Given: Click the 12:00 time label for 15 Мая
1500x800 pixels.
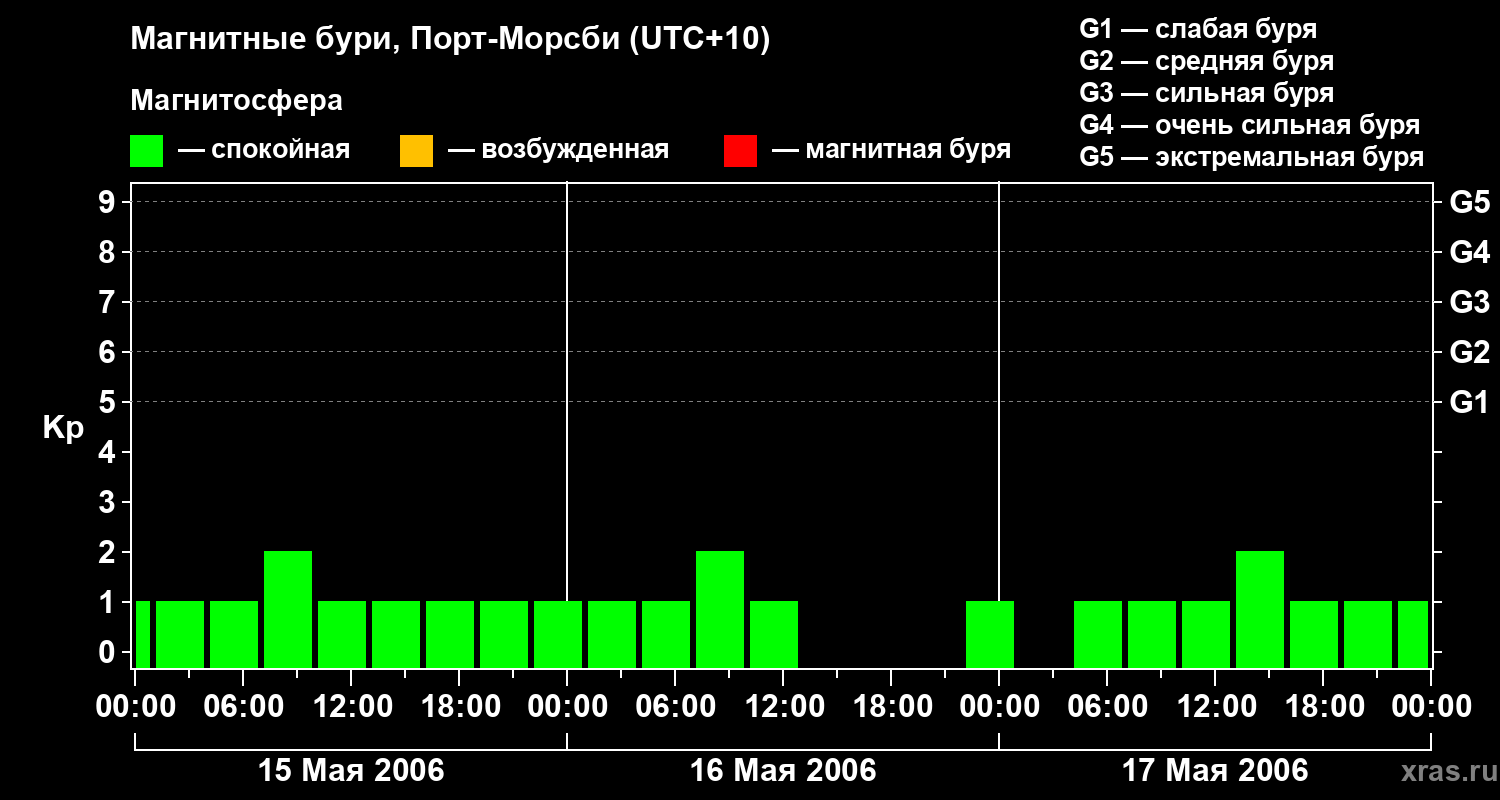Looking at the screenshot, I should (x=351, y=707).
